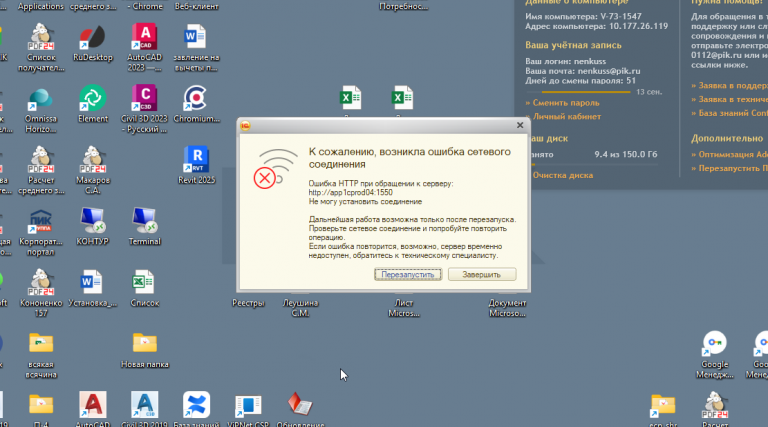Open the КОНТУР remote desktop icon
Screen dimensions: 768x427
93,227
